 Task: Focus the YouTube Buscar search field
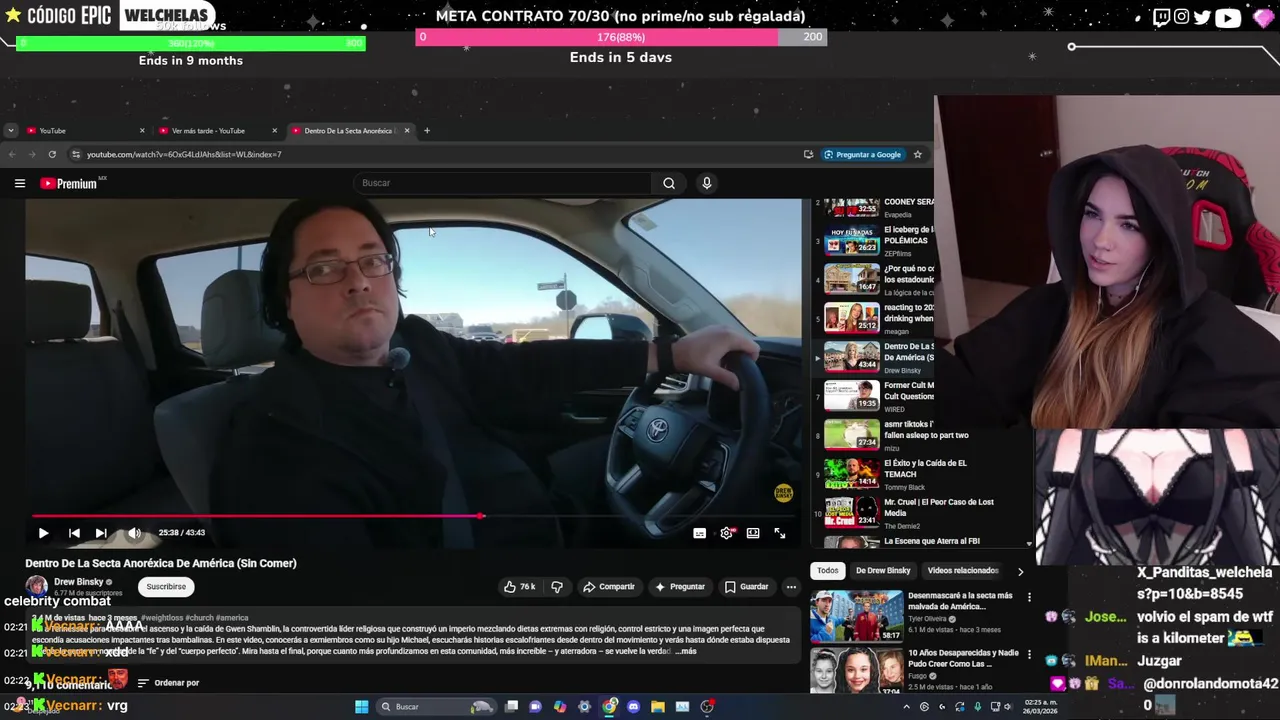(503, 183)
